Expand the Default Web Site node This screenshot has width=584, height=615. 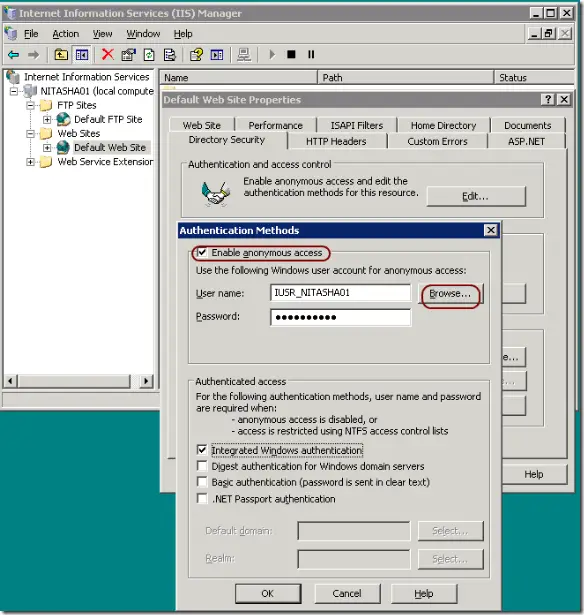[47, 148]
